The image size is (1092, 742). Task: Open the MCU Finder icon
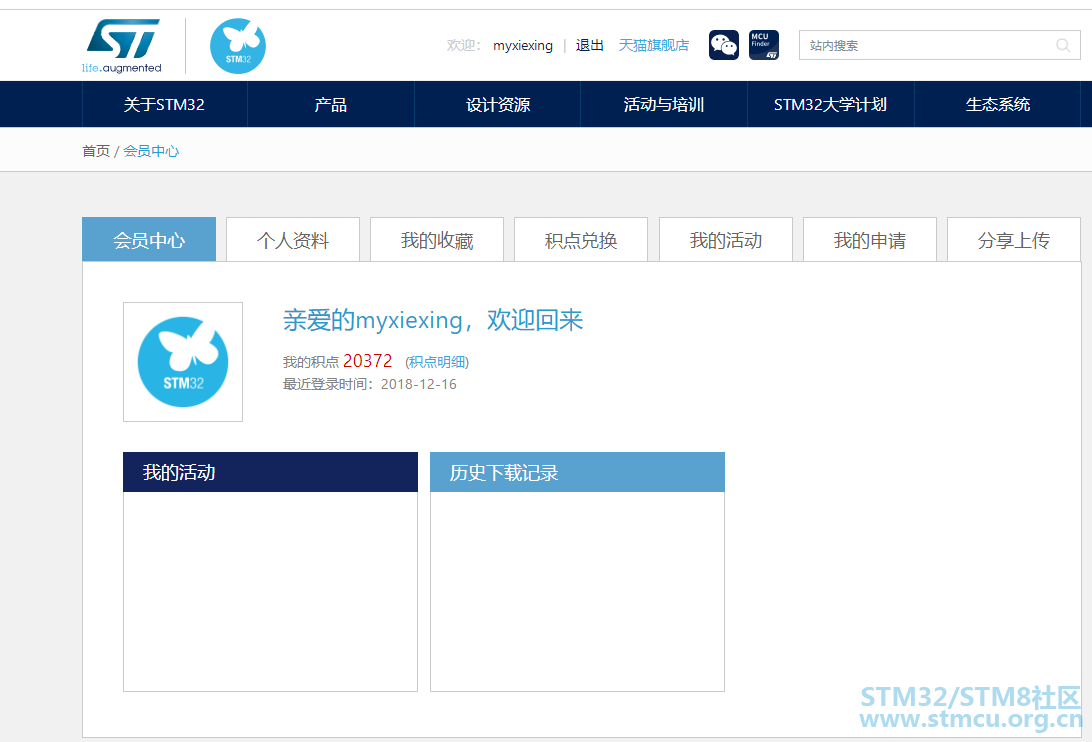(763, 45)
